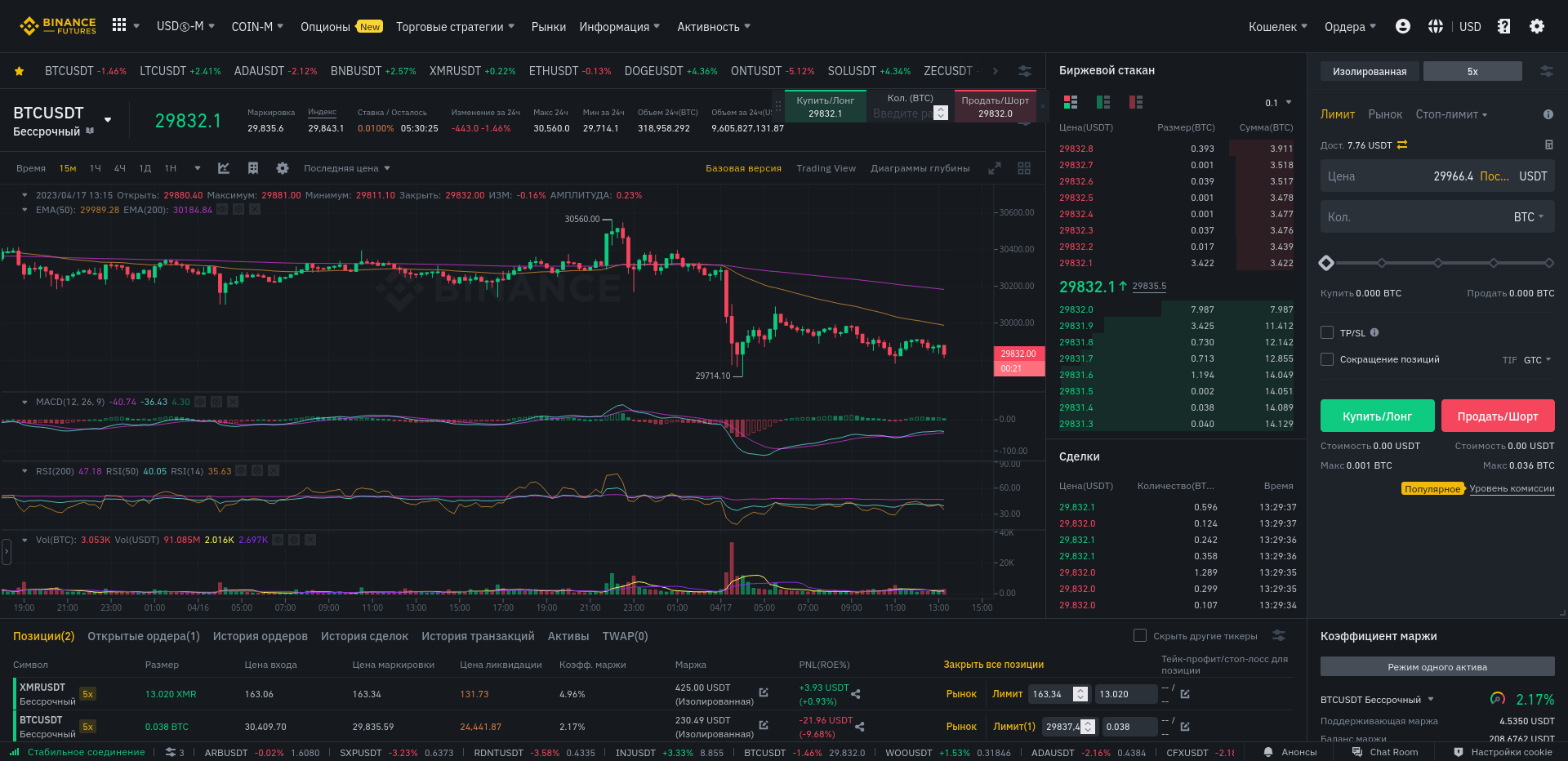The width and height of the screenshot is (1568, 761).
Task: Select the Рынок order type tab
Action: pyautogui.click(x=1385, y=114)
